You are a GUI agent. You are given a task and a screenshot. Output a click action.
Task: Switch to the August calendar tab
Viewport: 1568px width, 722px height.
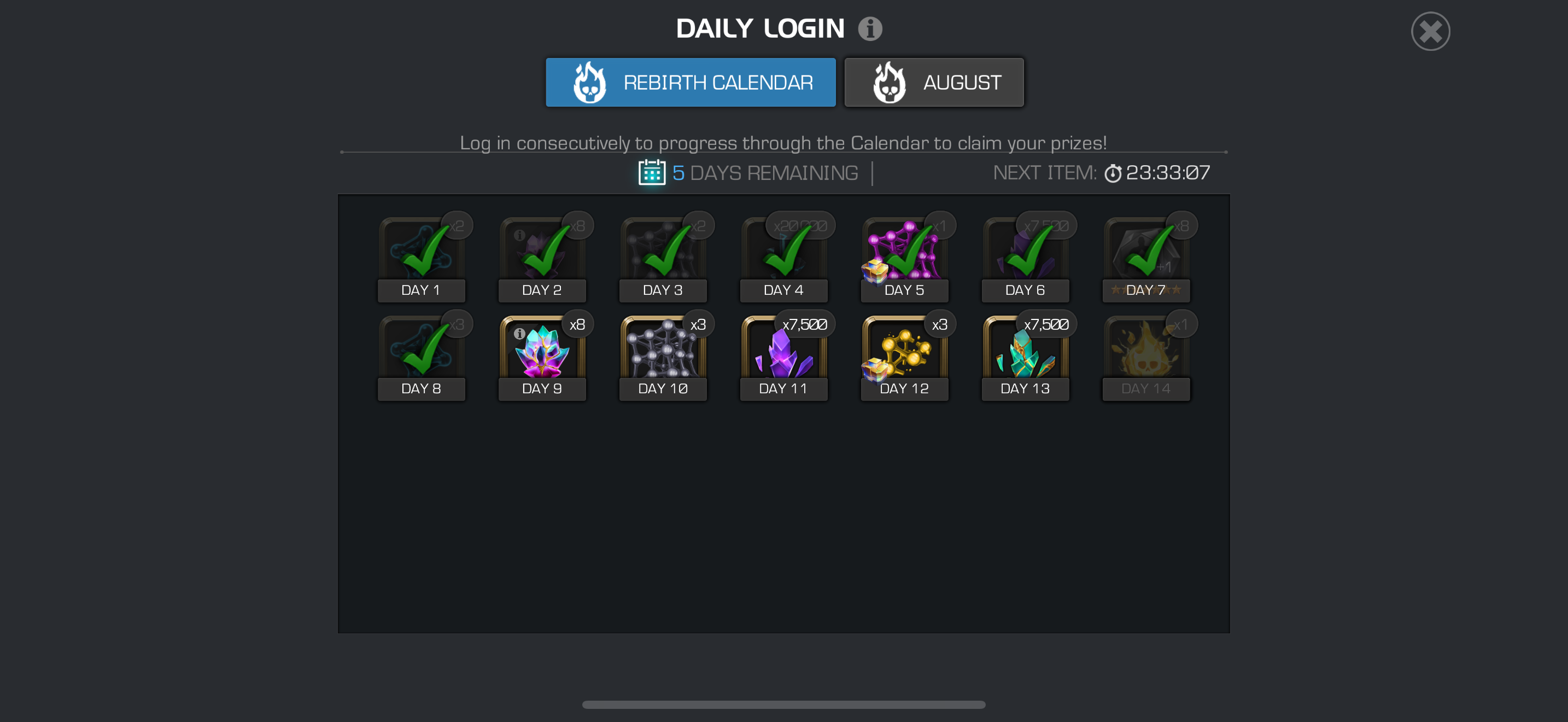point(934,82)
